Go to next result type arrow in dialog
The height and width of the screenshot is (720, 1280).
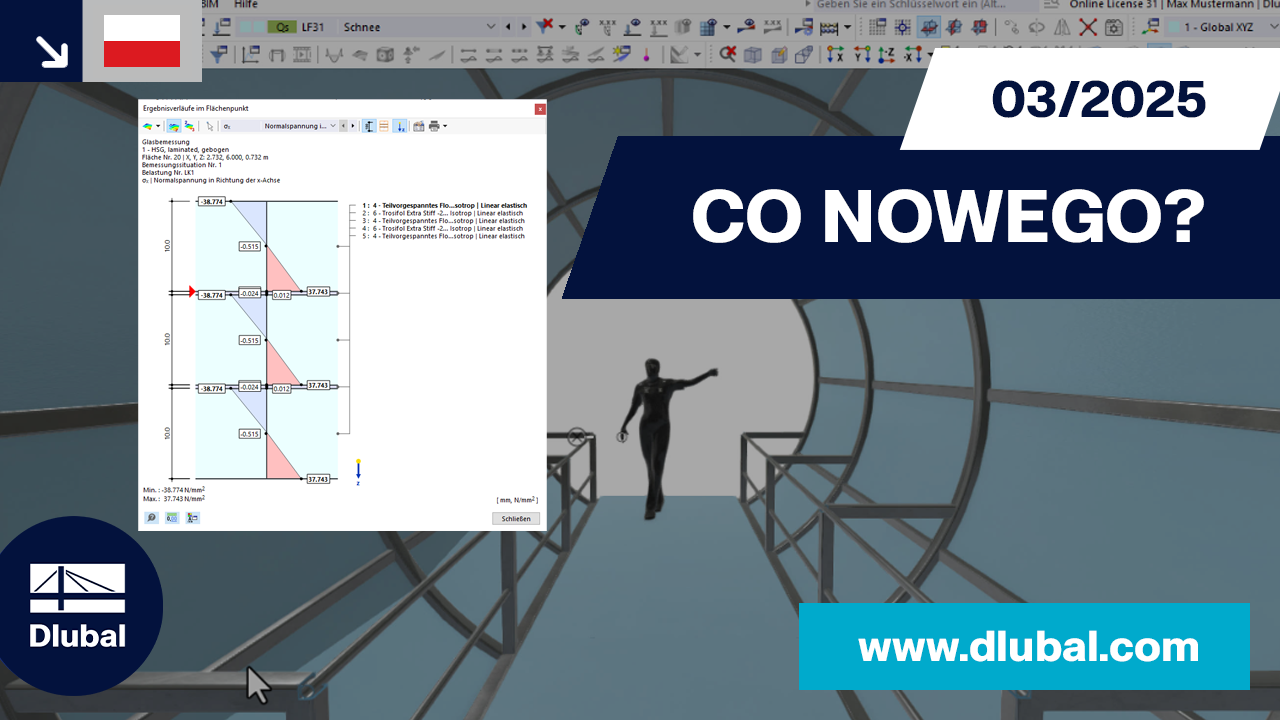point(352,126)
